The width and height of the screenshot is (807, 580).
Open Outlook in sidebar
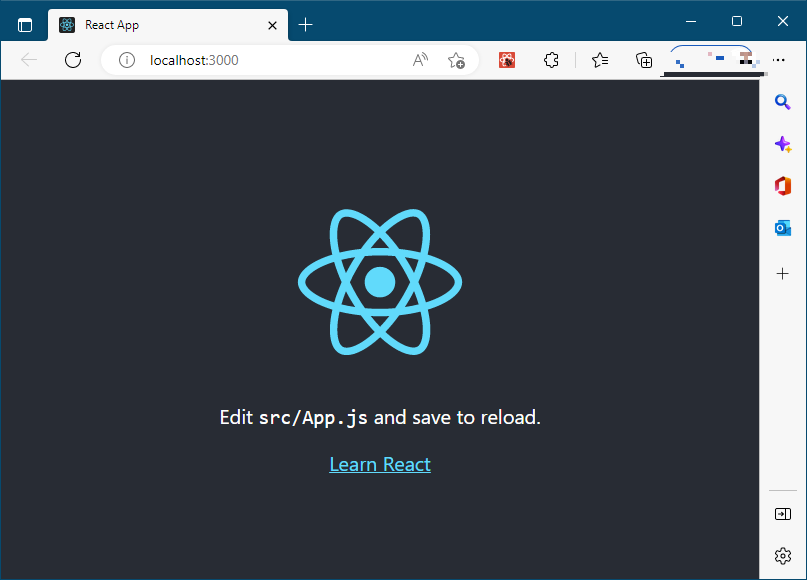pyautogui.click(x=783, y=228)
